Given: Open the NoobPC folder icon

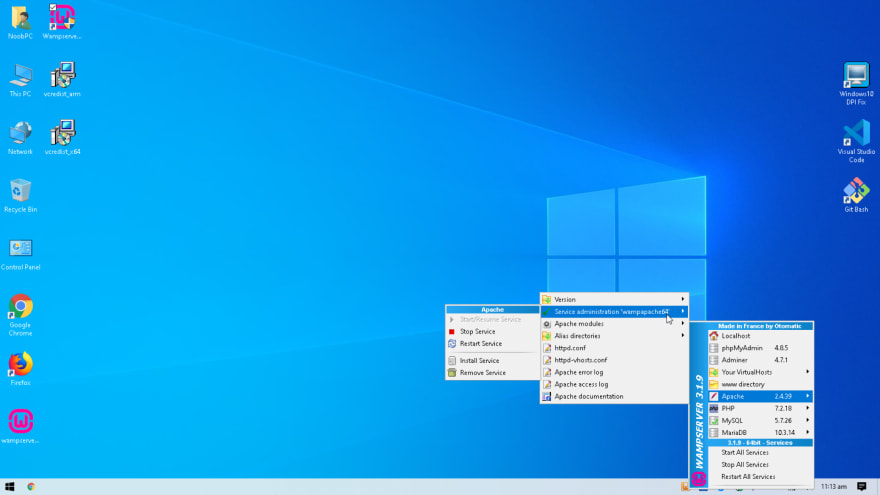Looking at the screenshot, I should (20, 22).
